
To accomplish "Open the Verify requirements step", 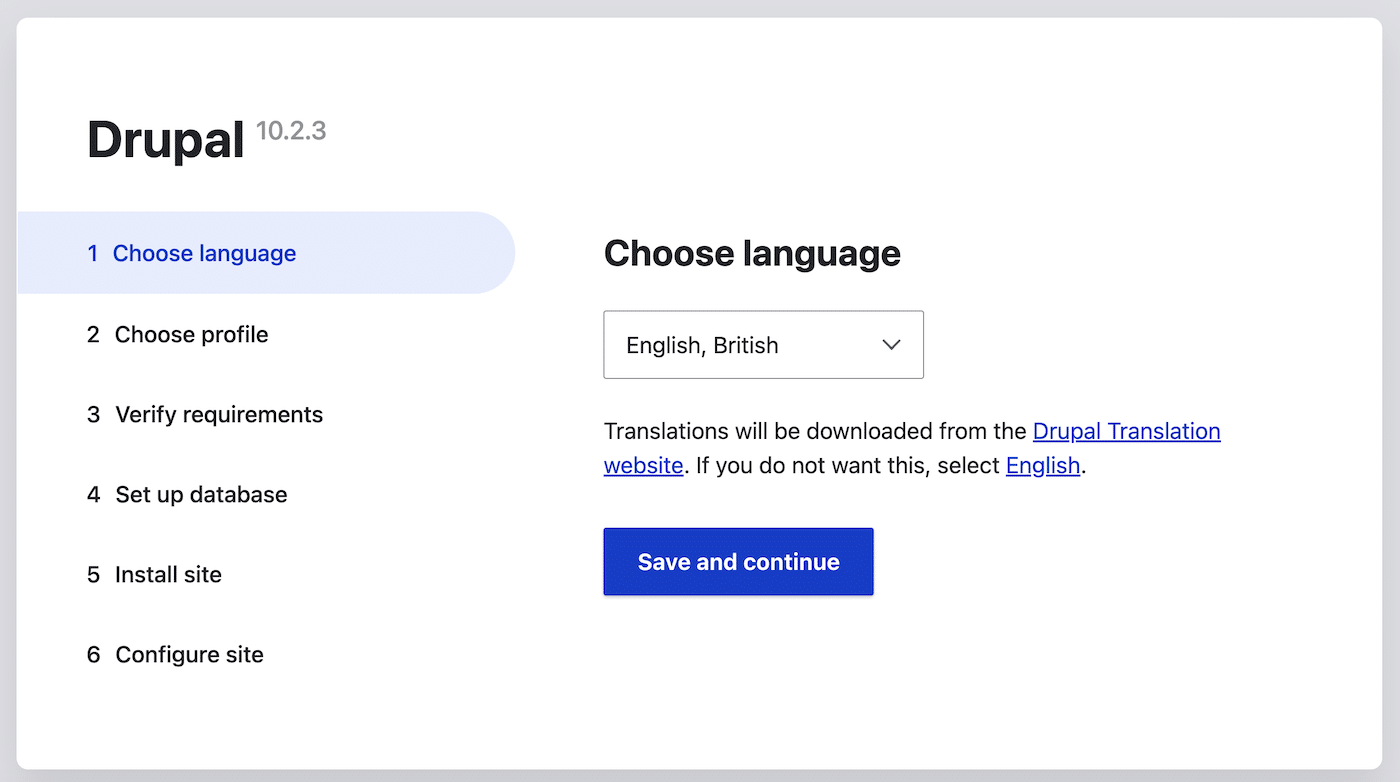I will click(x=219, y=414).
